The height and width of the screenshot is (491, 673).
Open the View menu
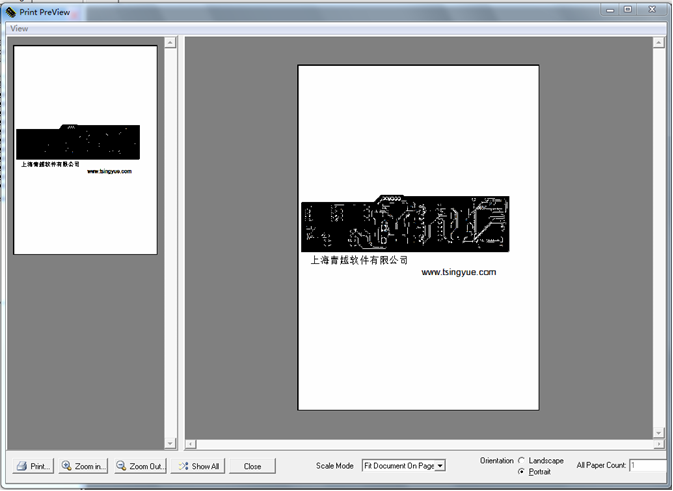19,28
